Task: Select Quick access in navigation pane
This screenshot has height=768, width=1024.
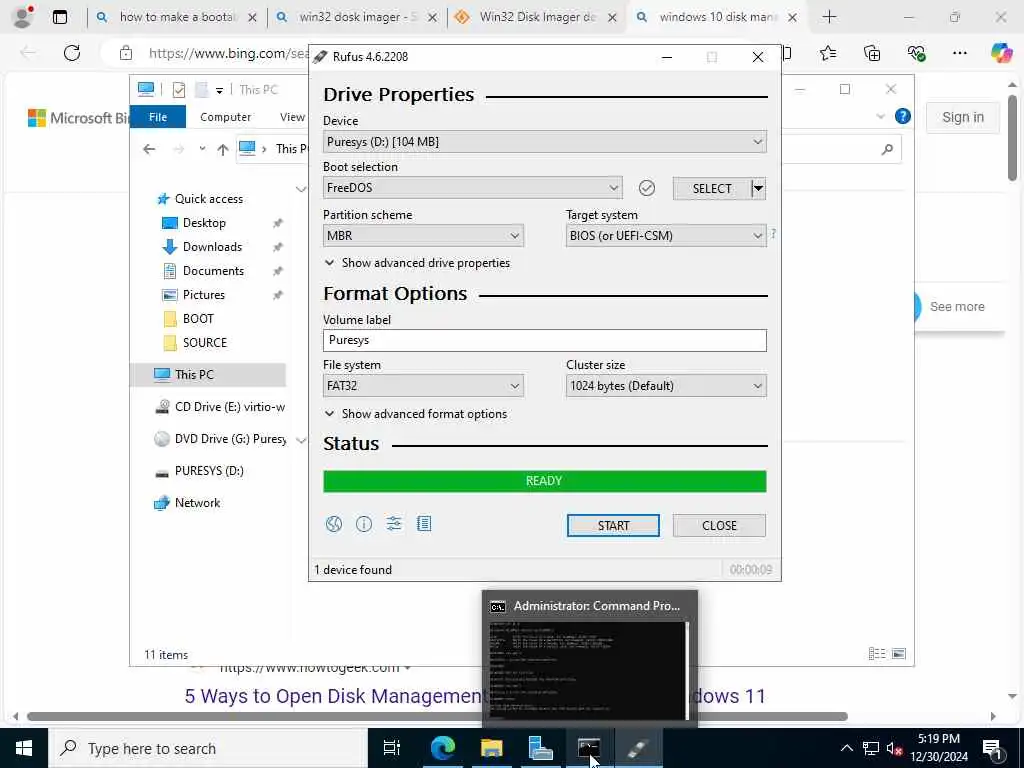Action: point(209,199)
